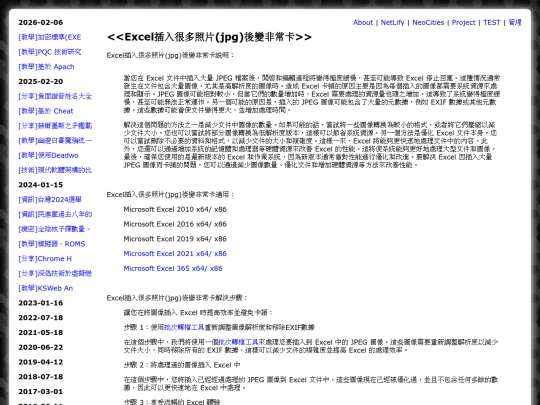The width and height of the screenshot is (540, 405).
Task: Click the 步驟 3 heading text
Action: pos(172,402)
